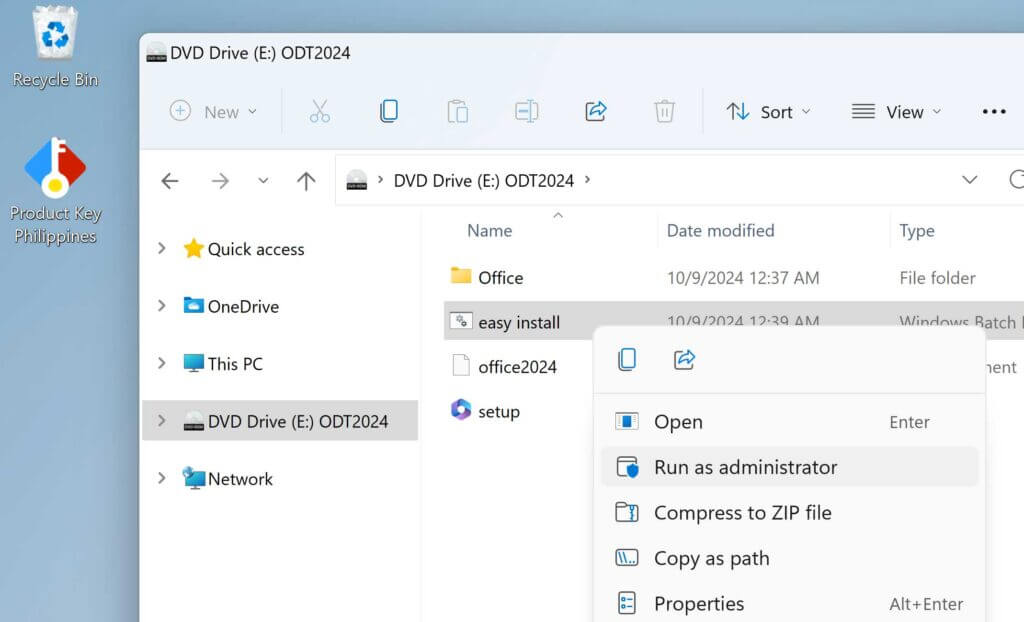Click the Delete trash toolbar icon

click(x=664, y=112)
